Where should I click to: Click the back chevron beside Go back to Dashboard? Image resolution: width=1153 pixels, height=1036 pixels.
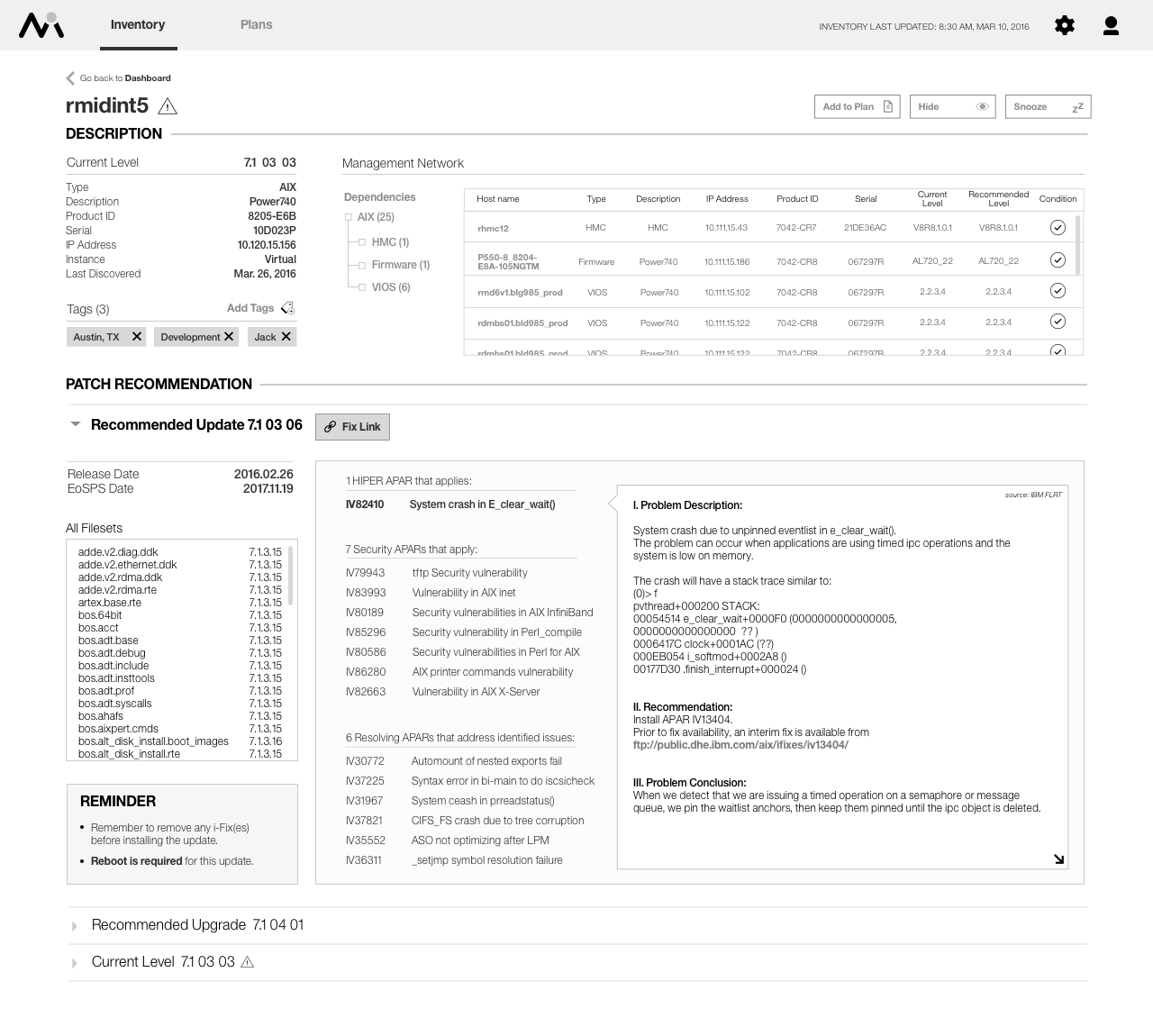[x=70, y=78]
